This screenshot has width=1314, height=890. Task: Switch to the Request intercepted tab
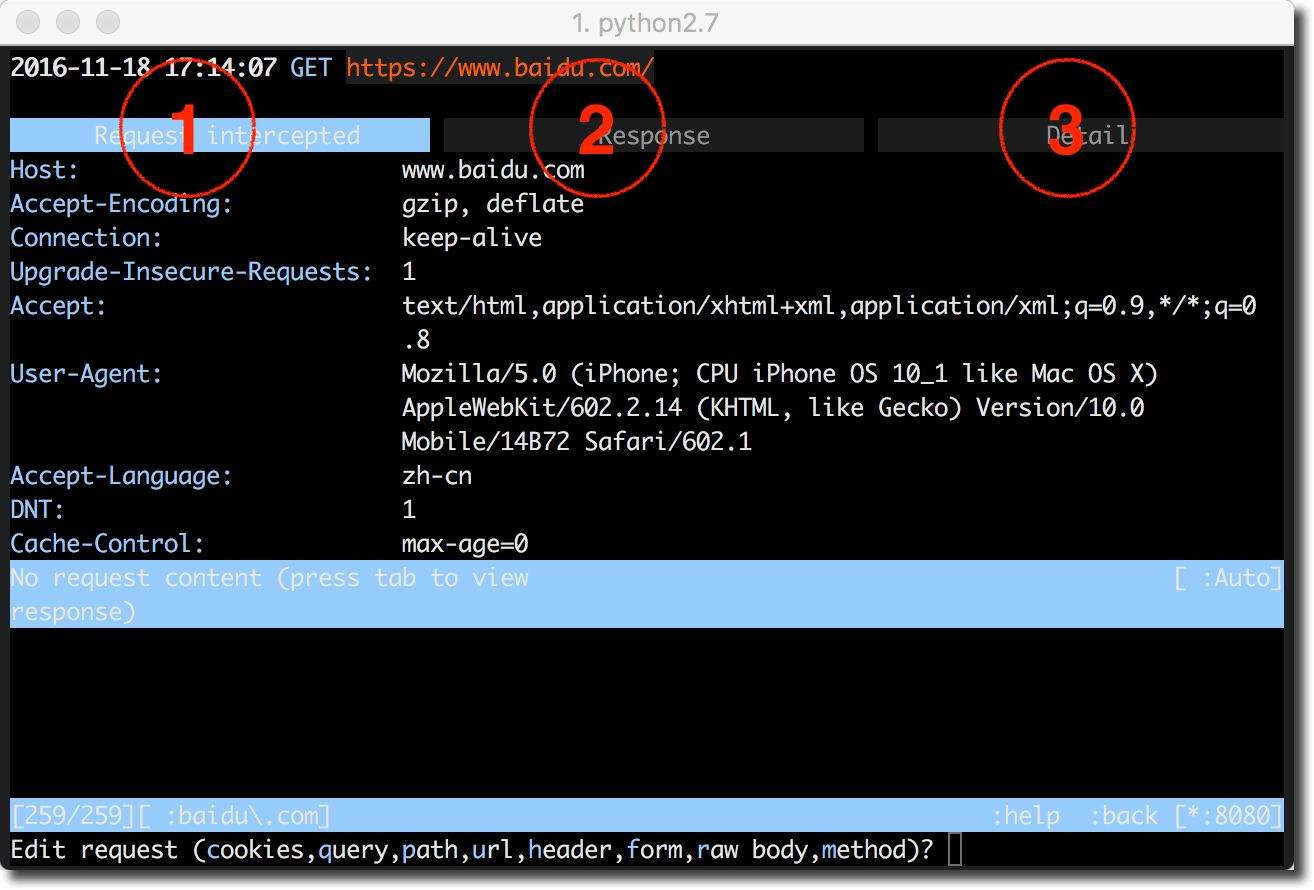tap(220, 135)
